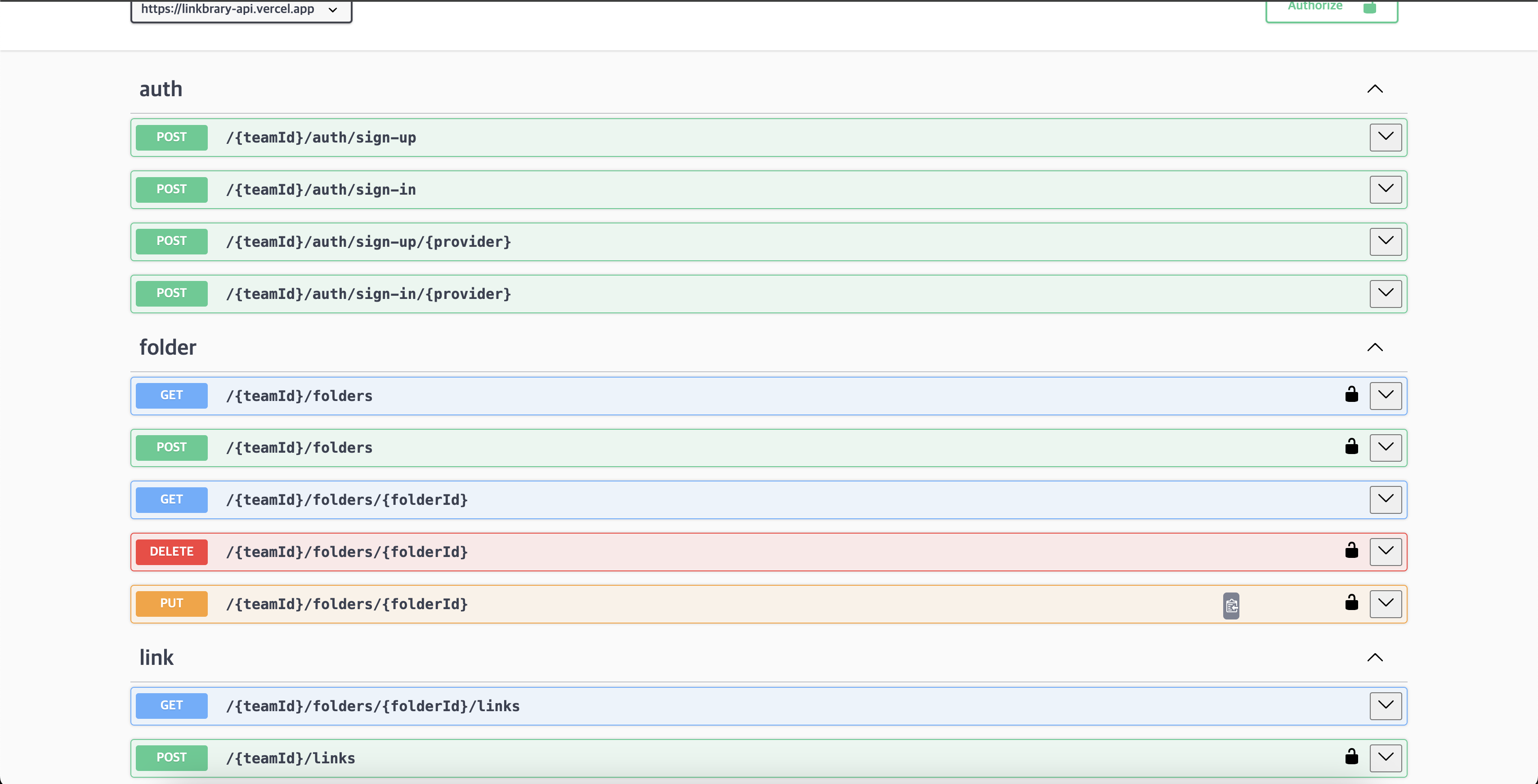Screen dimensions: 1538x784
Task: Click GET badge for folders/{folderId}
Action: coord(171,499)
